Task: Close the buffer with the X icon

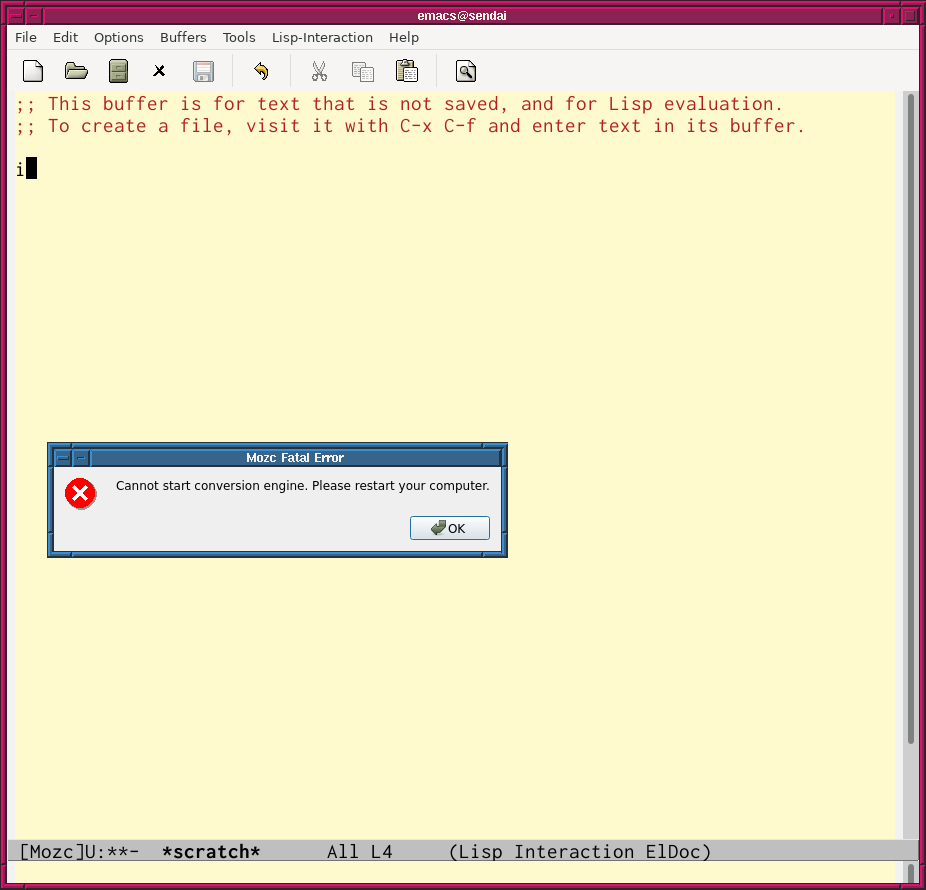Action: [159, 71]
